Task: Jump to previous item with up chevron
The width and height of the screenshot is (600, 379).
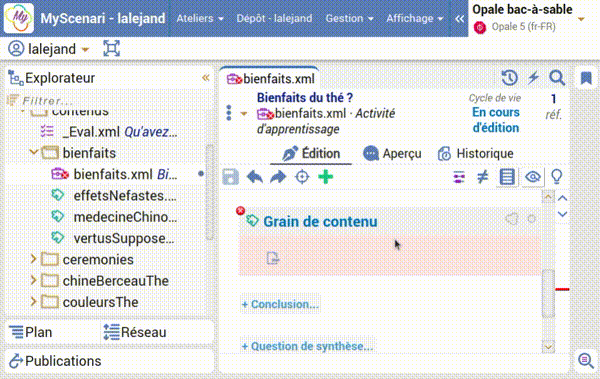Action: [x=562, y=198]
